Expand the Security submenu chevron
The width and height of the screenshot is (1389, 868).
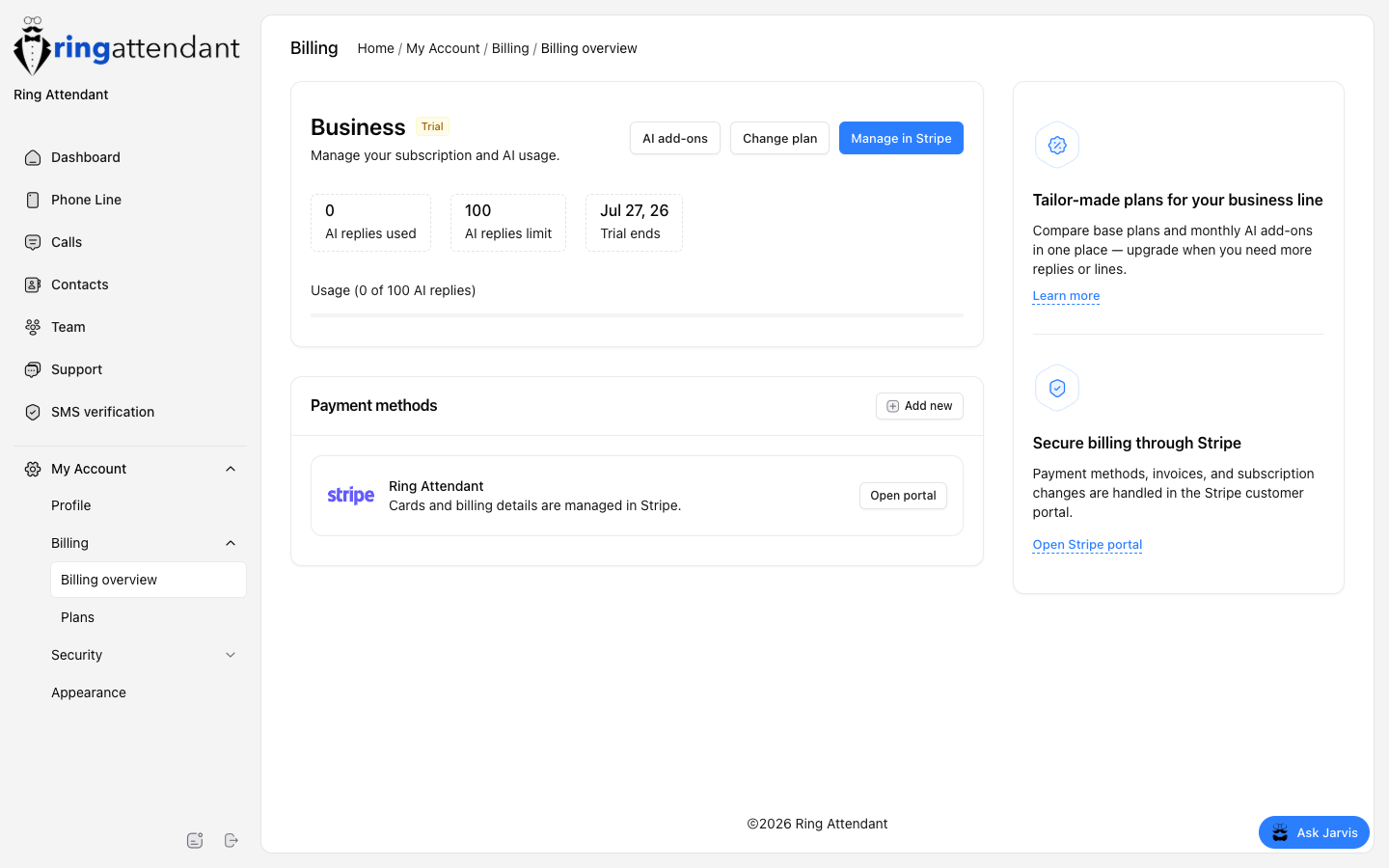pos(231,655)
